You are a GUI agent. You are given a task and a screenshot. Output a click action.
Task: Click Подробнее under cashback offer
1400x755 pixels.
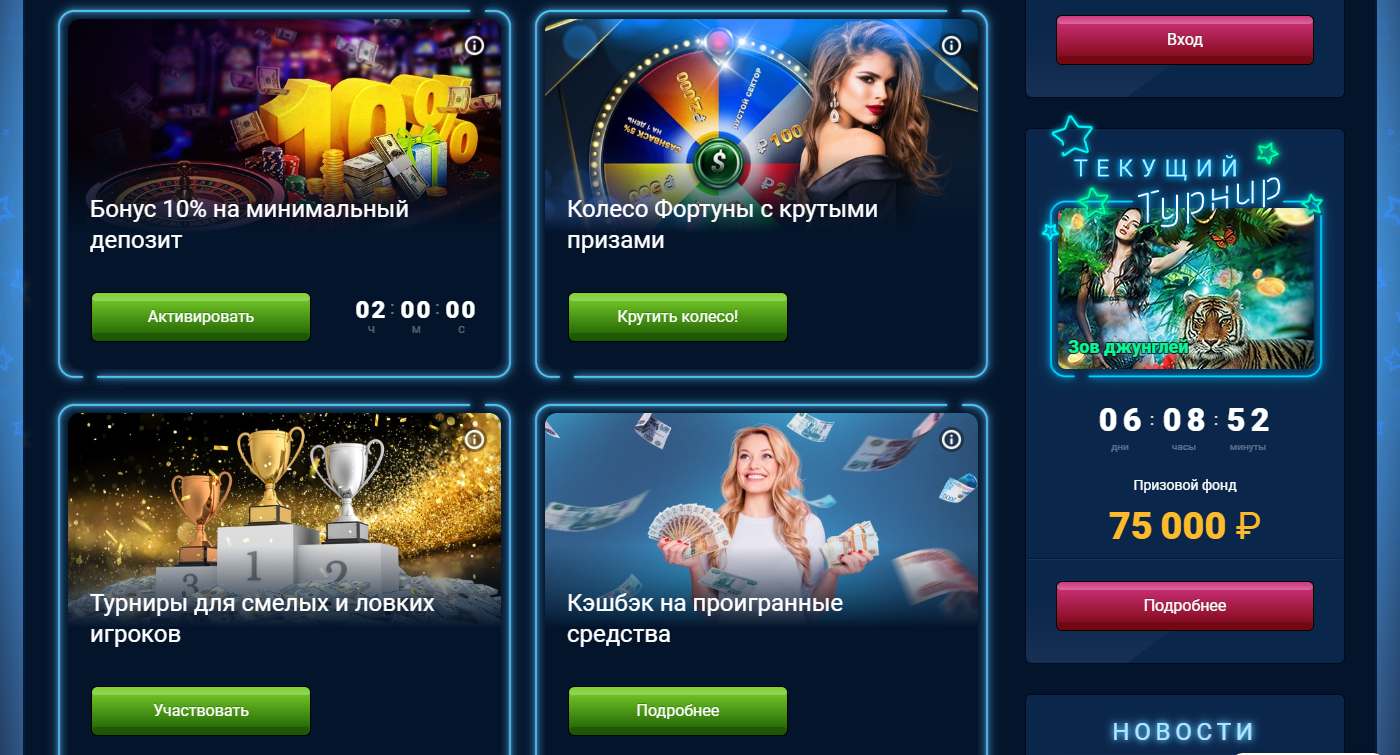tap(678, 711)
